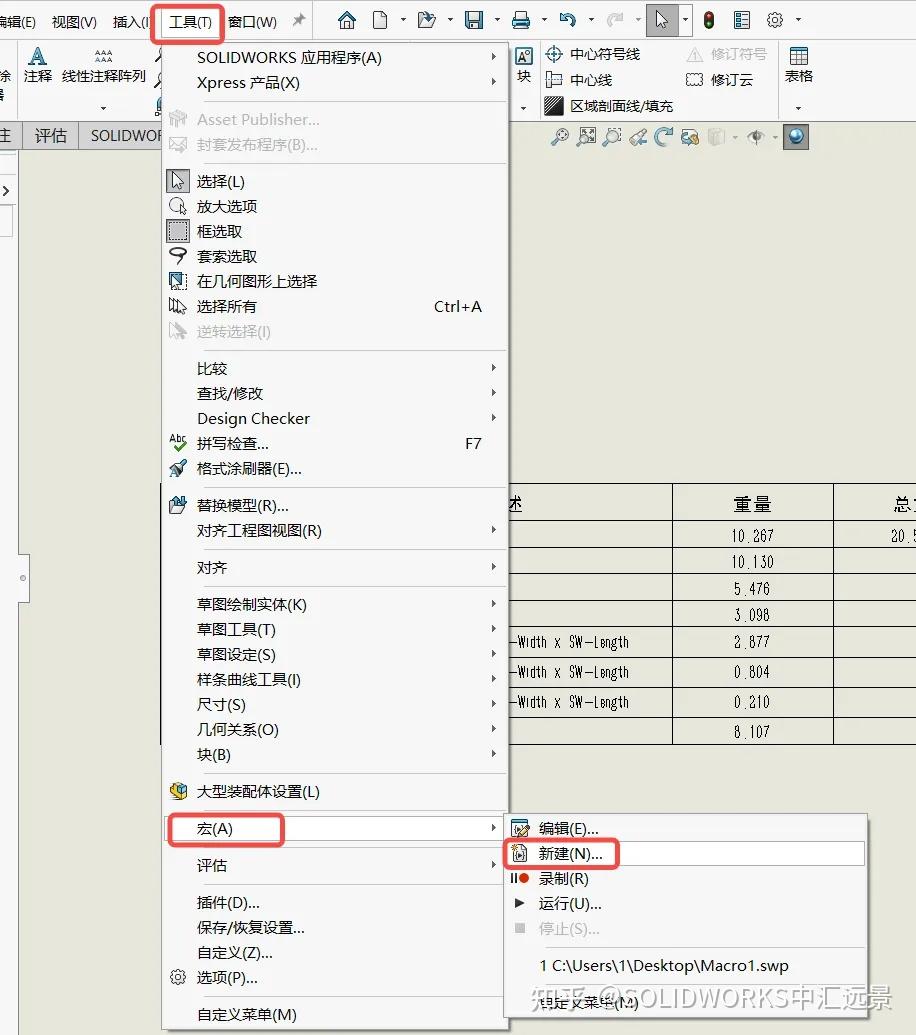The image size is (916, 1035).
Task: Open the 窗口(W) menu
Action: point(253,22)
